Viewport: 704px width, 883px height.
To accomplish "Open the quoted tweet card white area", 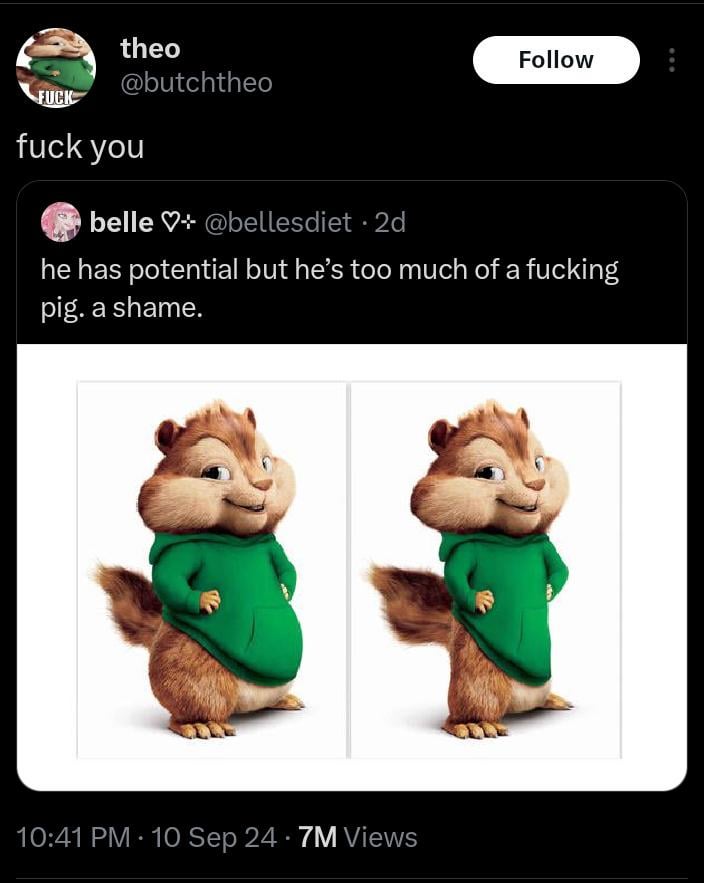I will (352, 568).
